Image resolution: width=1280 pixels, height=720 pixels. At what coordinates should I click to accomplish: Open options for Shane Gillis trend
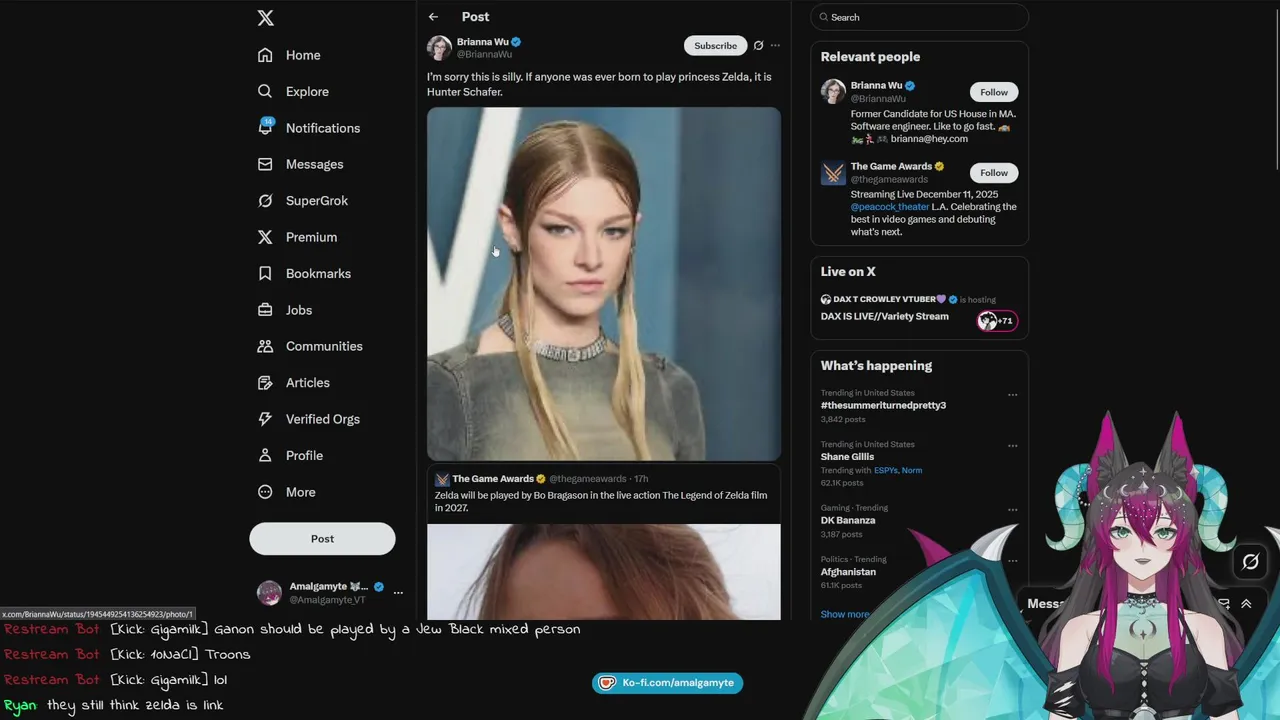tap(1012, 446)
